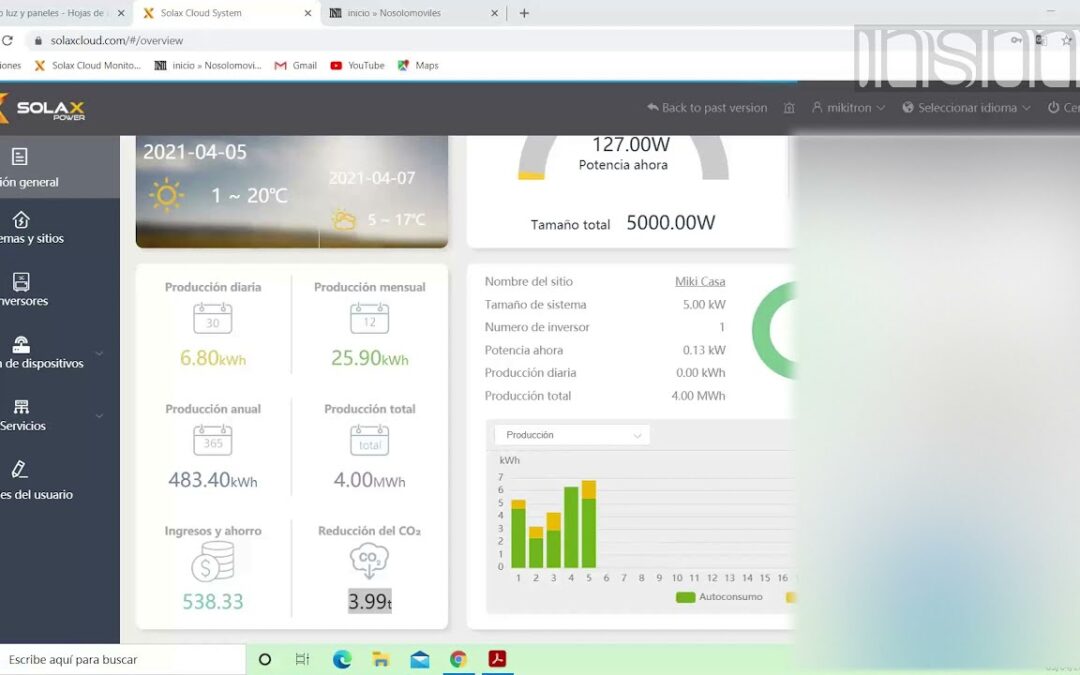Click the monthly production calendar icon

coord(370,318)
